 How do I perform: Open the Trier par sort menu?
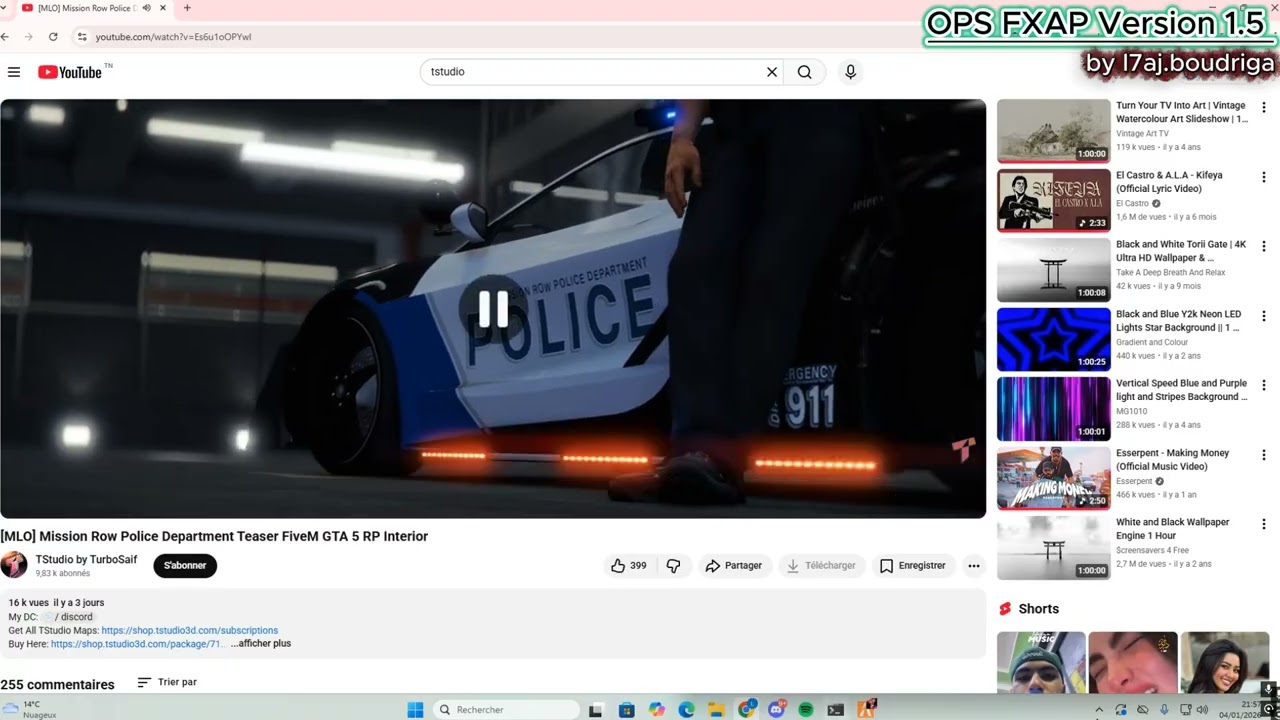(167, 682)
